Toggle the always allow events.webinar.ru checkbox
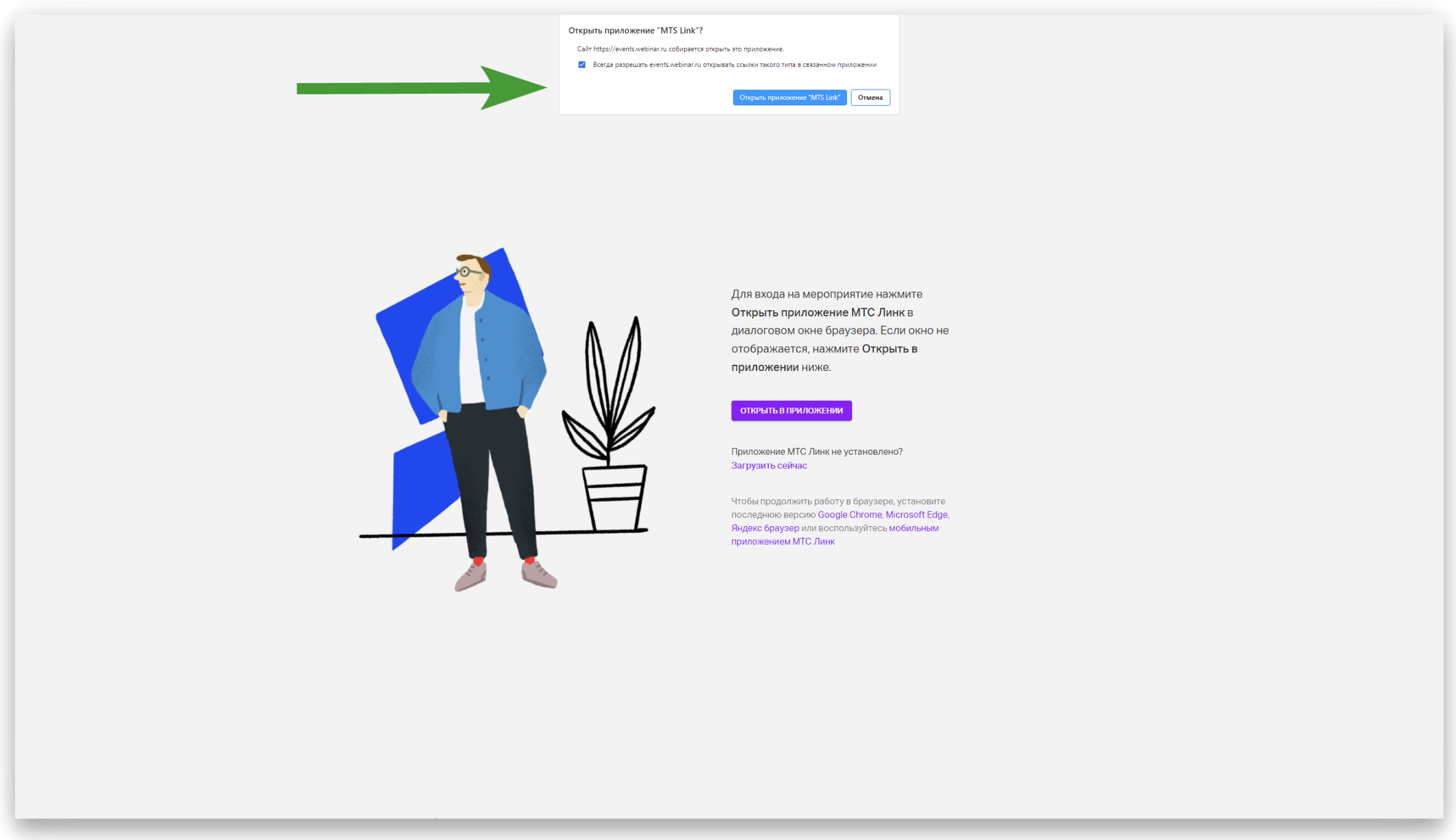 pos(582,65)
